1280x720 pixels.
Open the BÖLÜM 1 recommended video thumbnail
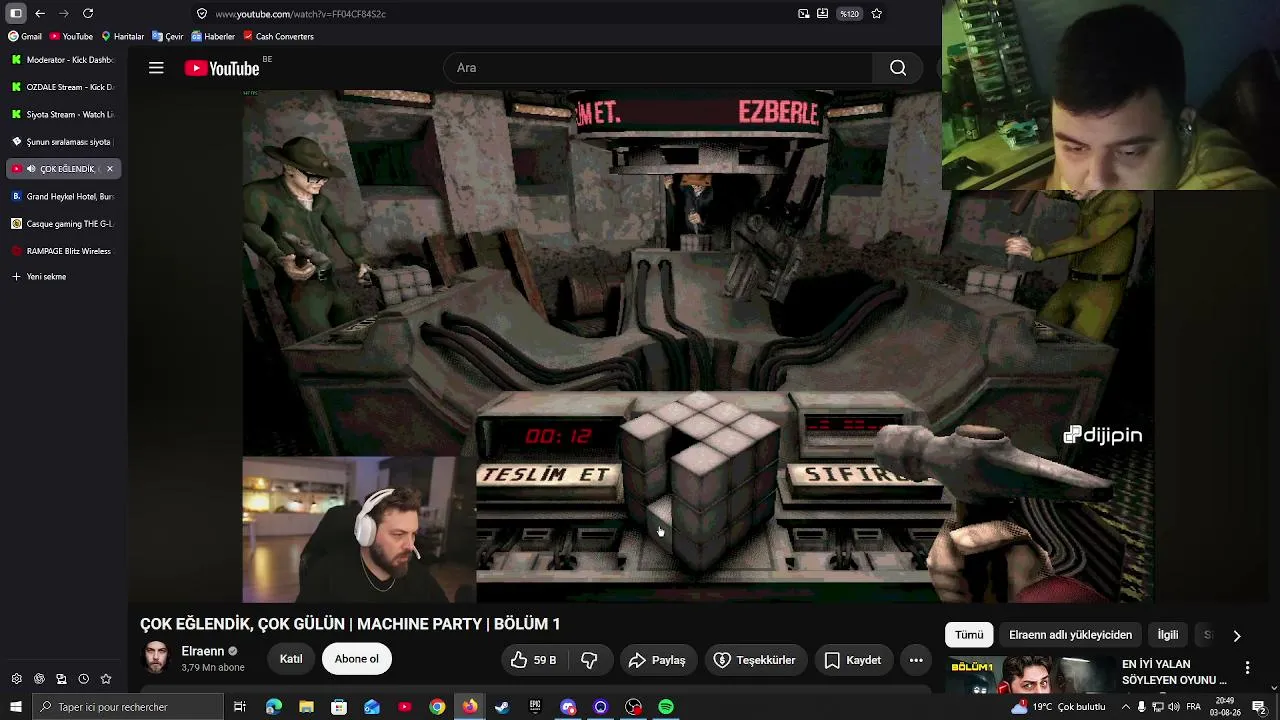1030,675
